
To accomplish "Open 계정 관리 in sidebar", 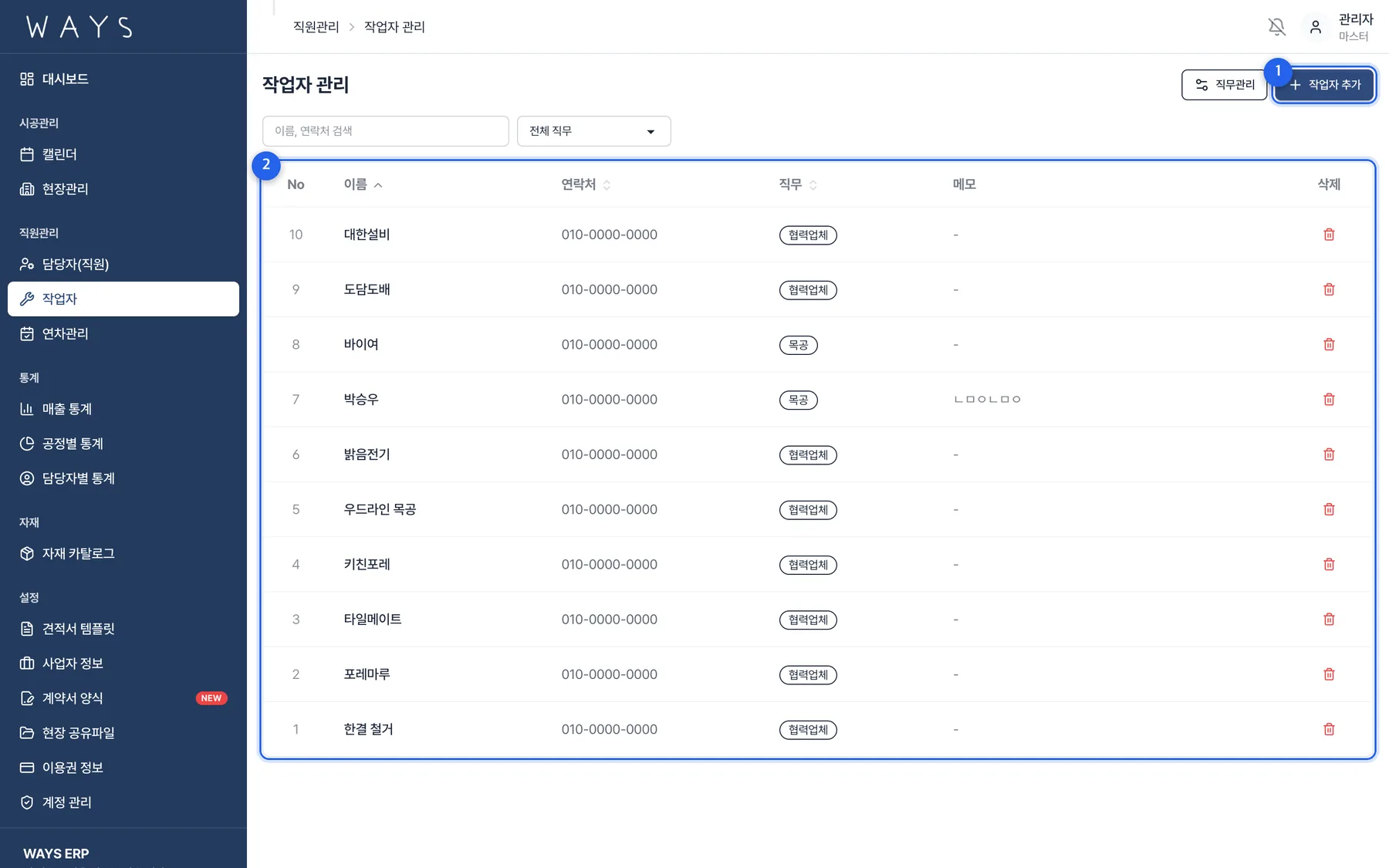I will pos(123,802).
